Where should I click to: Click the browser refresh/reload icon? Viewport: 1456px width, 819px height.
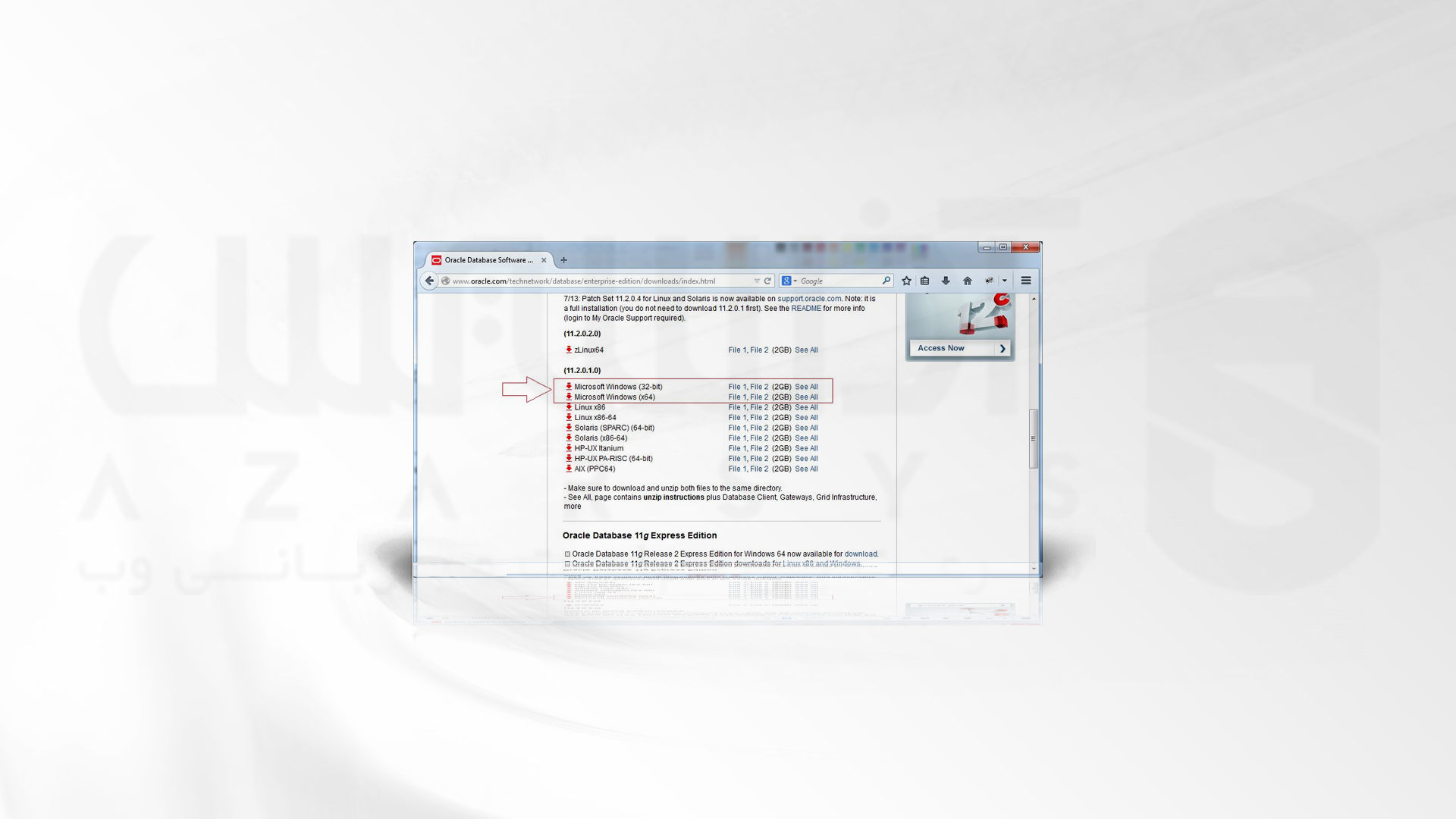769,280
